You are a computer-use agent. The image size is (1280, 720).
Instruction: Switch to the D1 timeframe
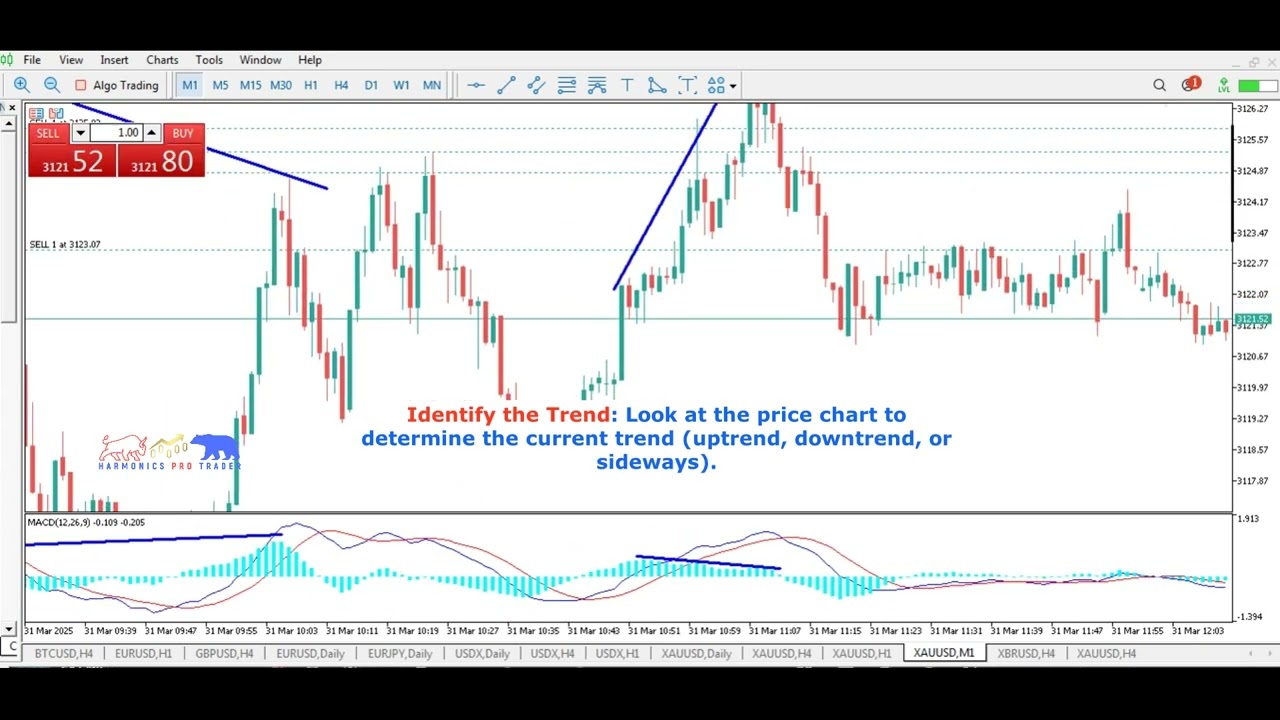point(371,86)
